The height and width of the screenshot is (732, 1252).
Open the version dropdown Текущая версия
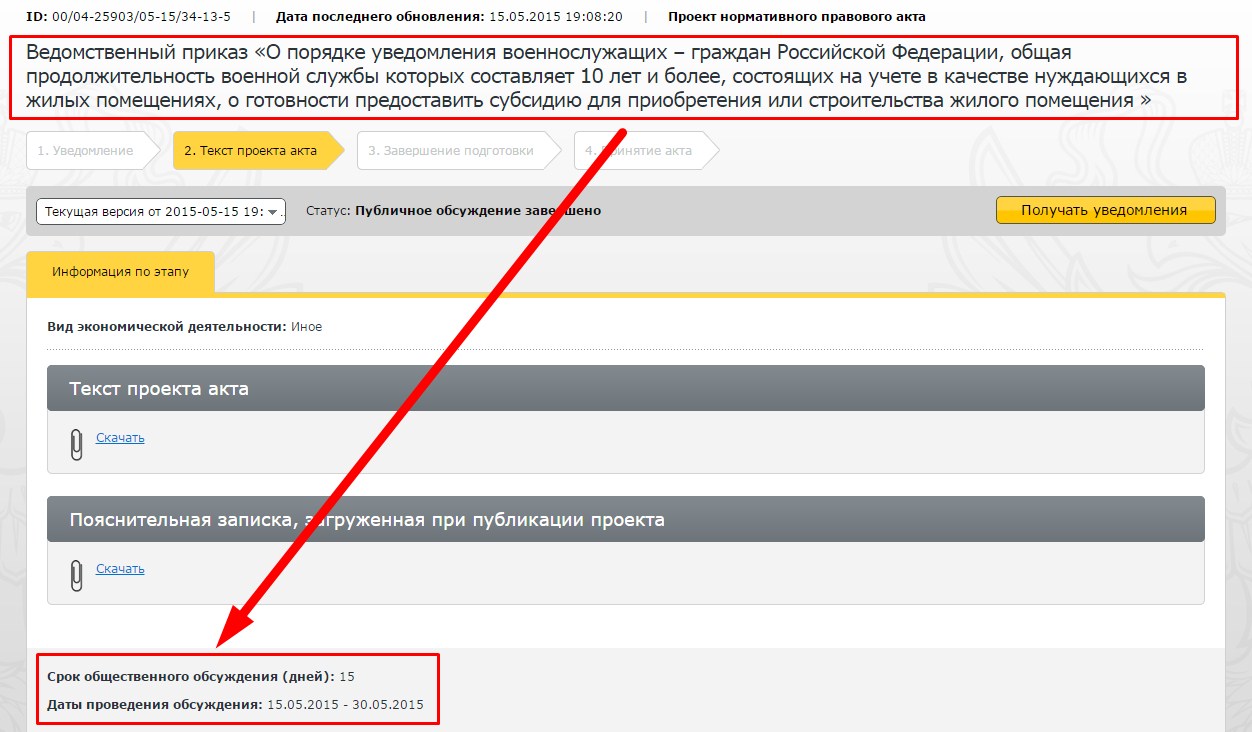(161, 211)
